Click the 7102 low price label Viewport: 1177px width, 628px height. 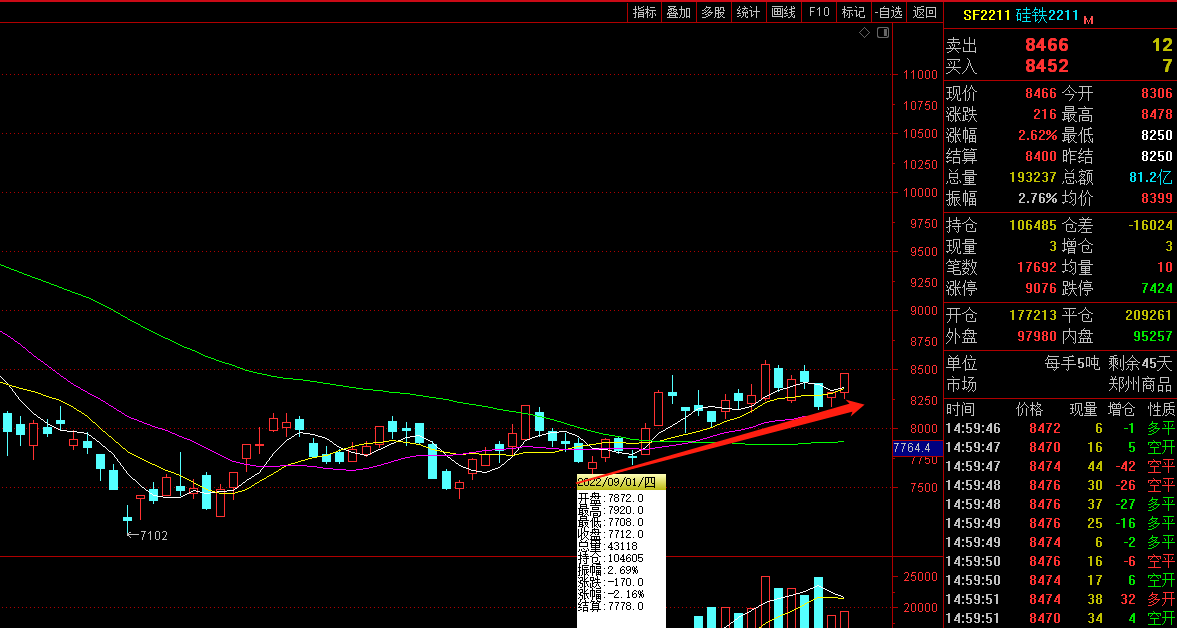[153, 536]
